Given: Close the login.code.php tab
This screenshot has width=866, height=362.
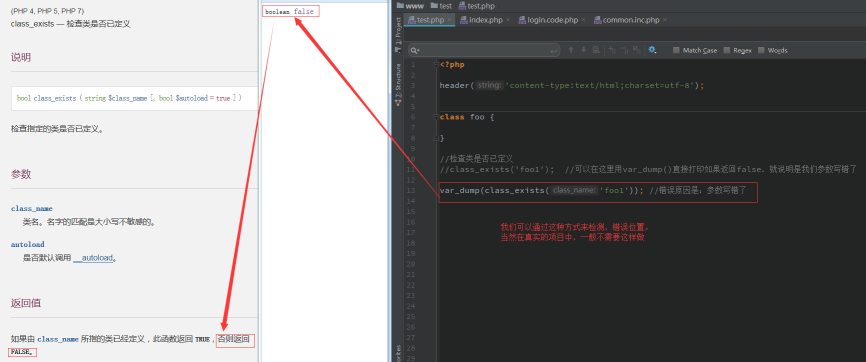Looking at the screenshot, I should coord(583,20).
